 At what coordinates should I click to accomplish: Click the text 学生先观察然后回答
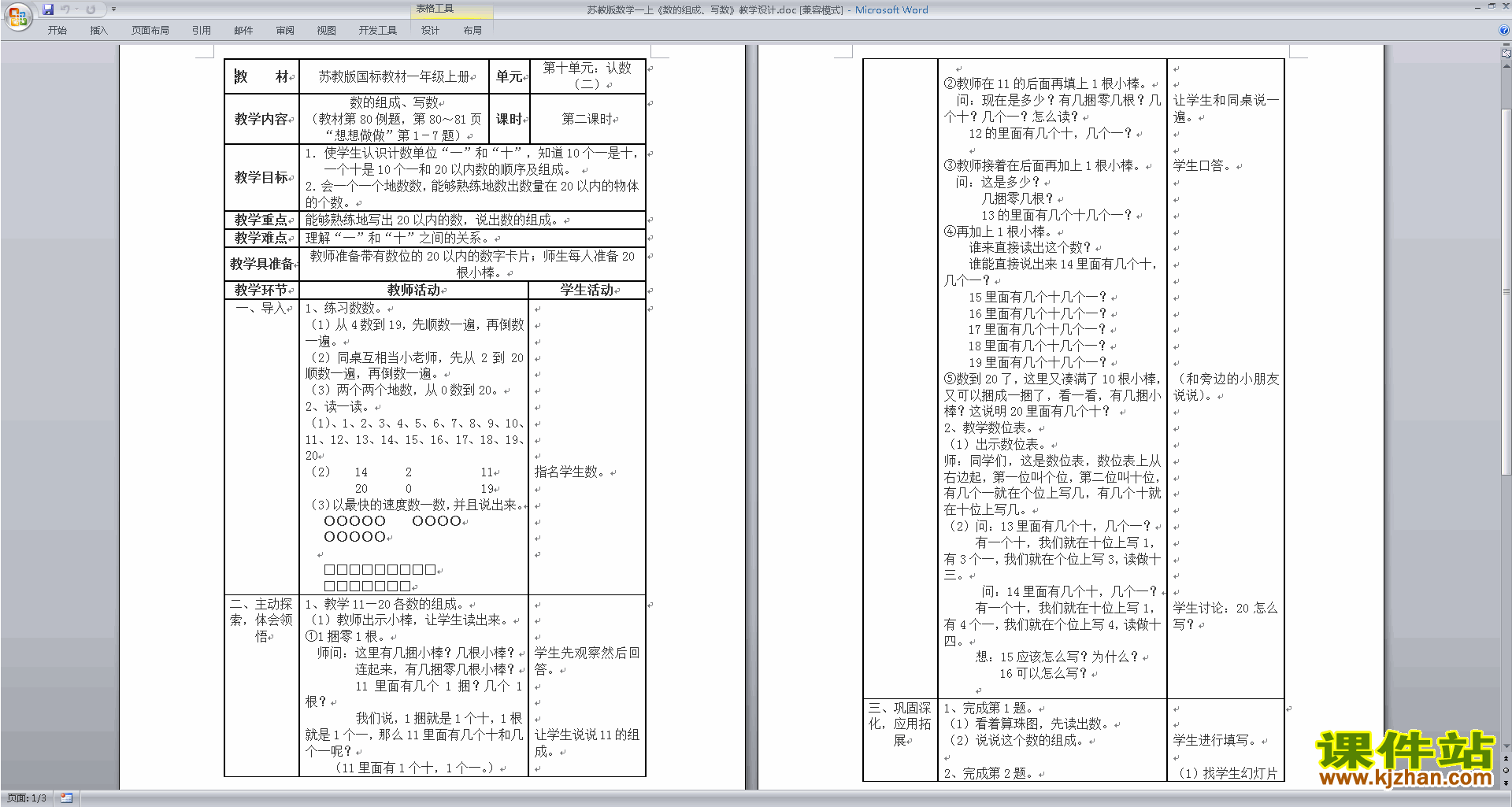click(x=587, y=661)
